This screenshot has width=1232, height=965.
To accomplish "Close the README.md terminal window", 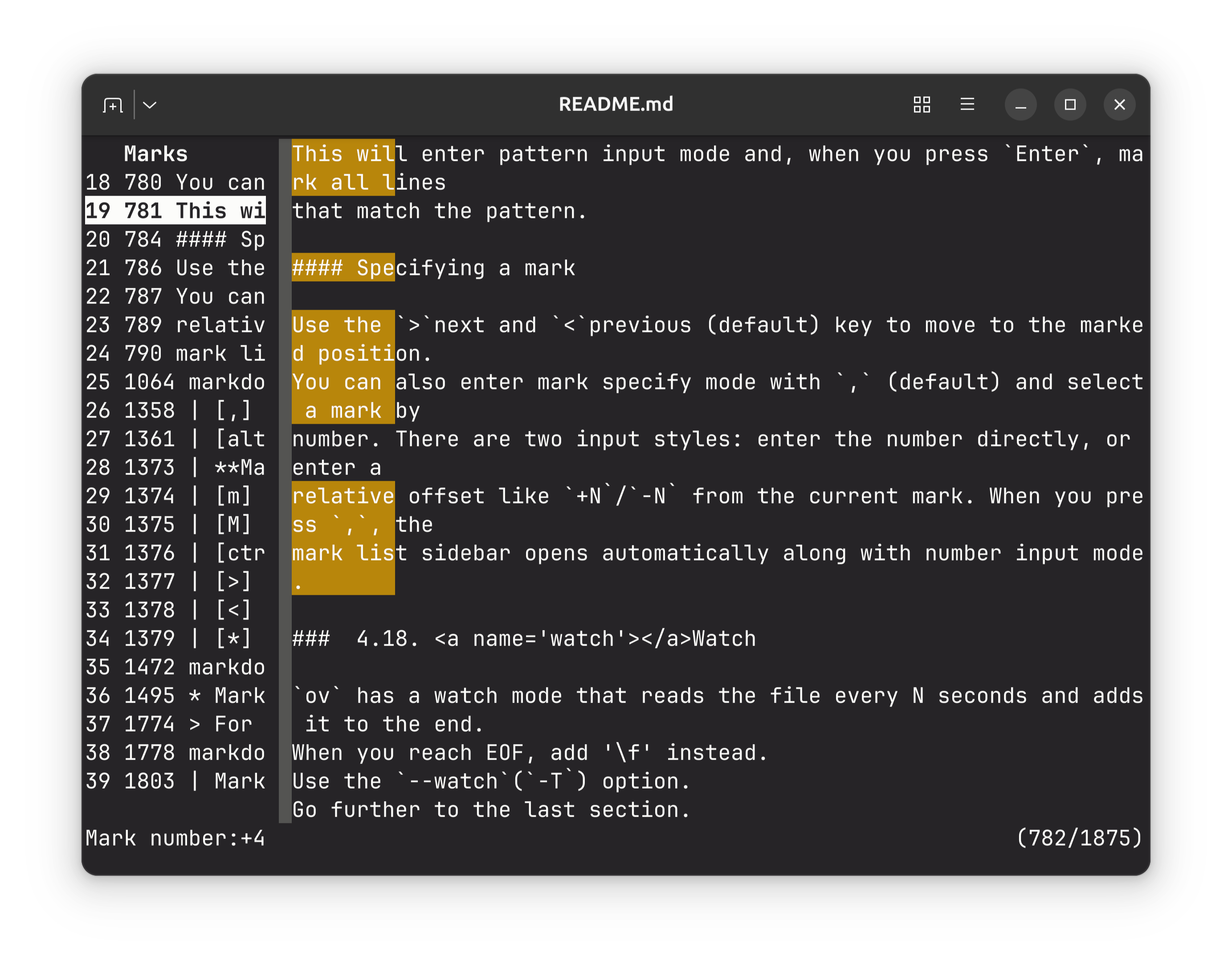I will click(1119, 105).
